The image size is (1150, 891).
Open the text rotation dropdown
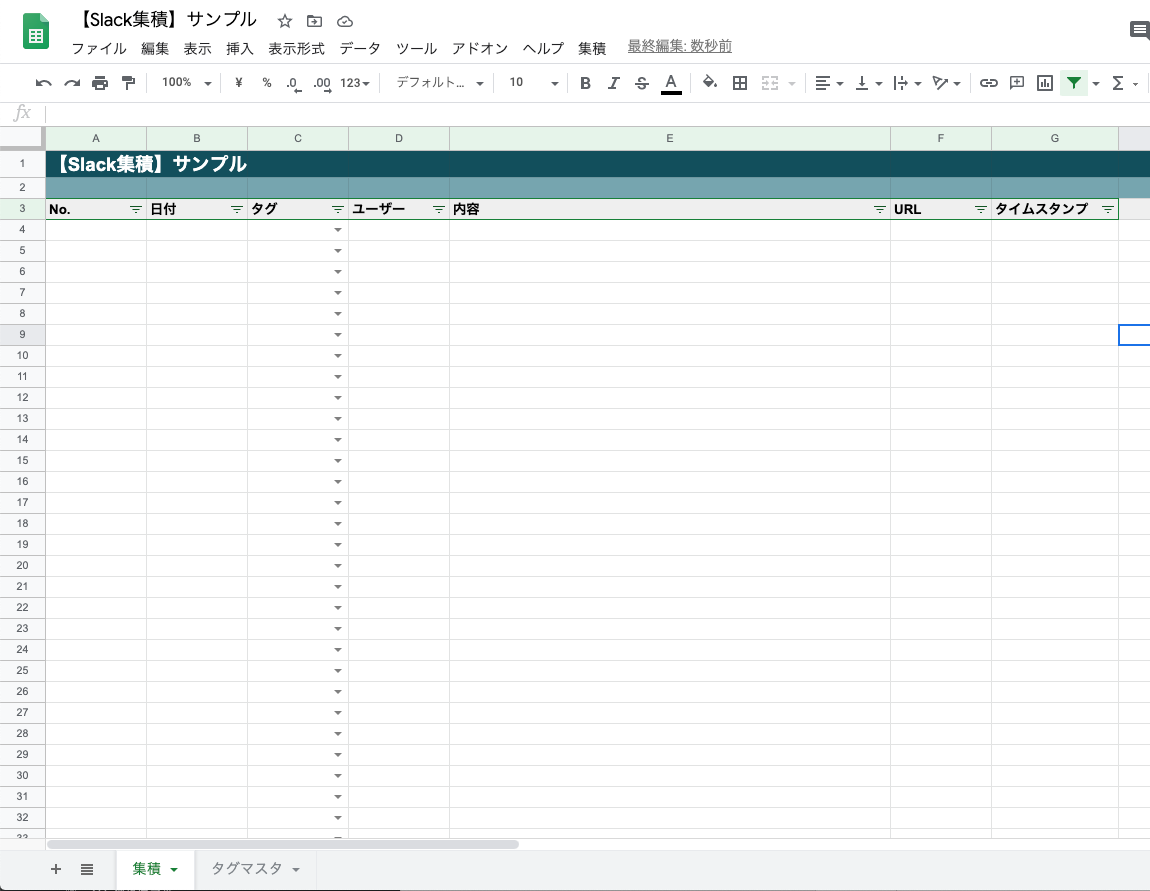946,83
